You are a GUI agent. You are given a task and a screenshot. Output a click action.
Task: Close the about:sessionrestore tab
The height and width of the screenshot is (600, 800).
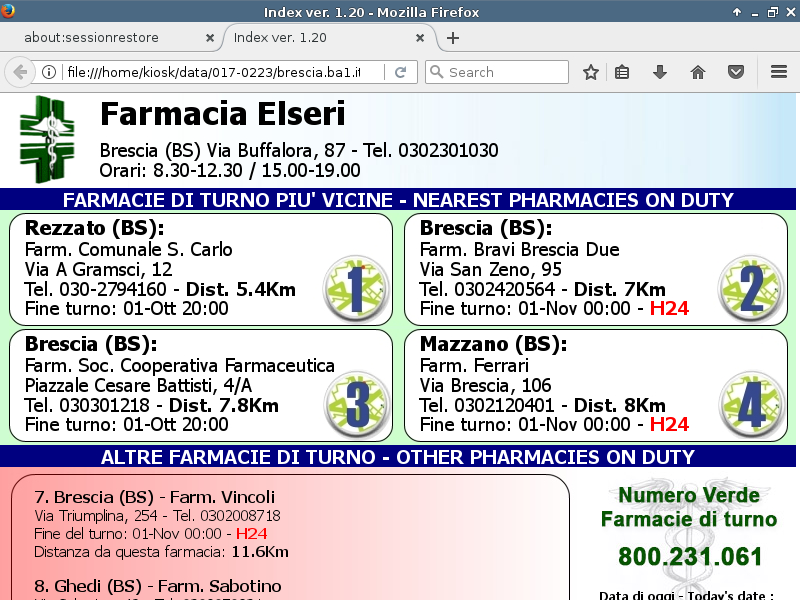point(210,38)
